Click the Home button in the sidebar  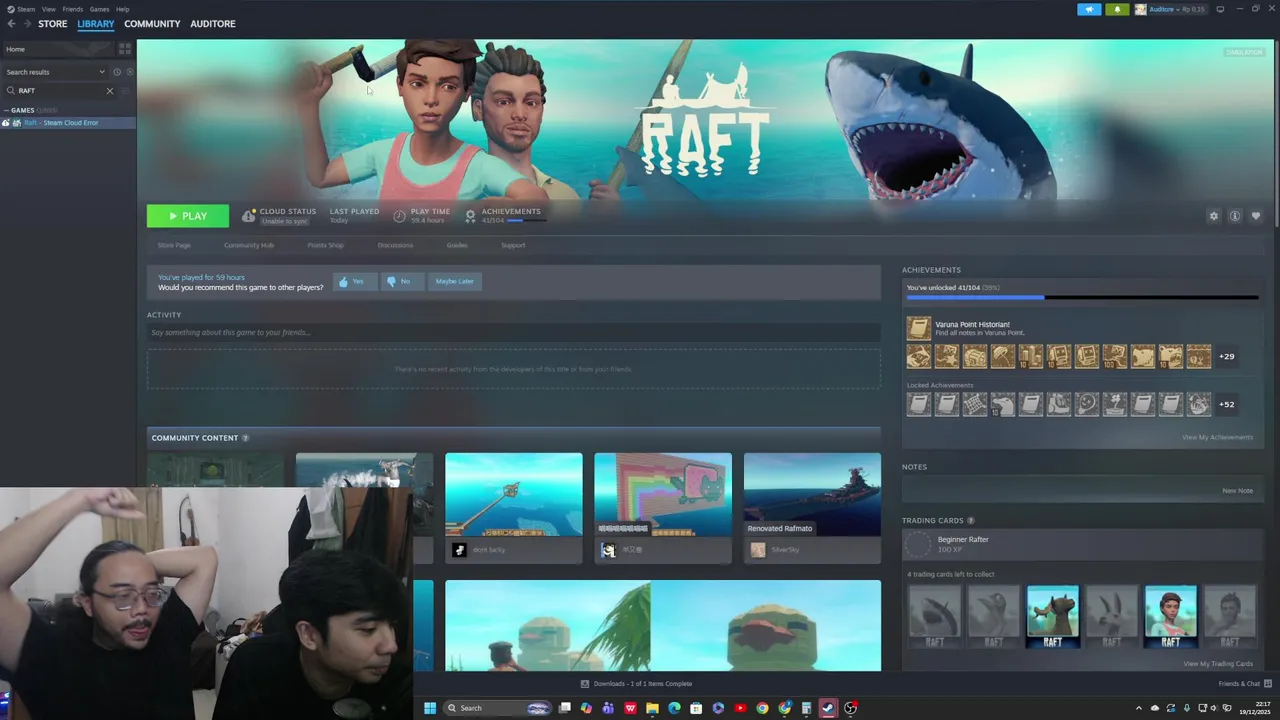pyautogui.click(x=58, y=49)
